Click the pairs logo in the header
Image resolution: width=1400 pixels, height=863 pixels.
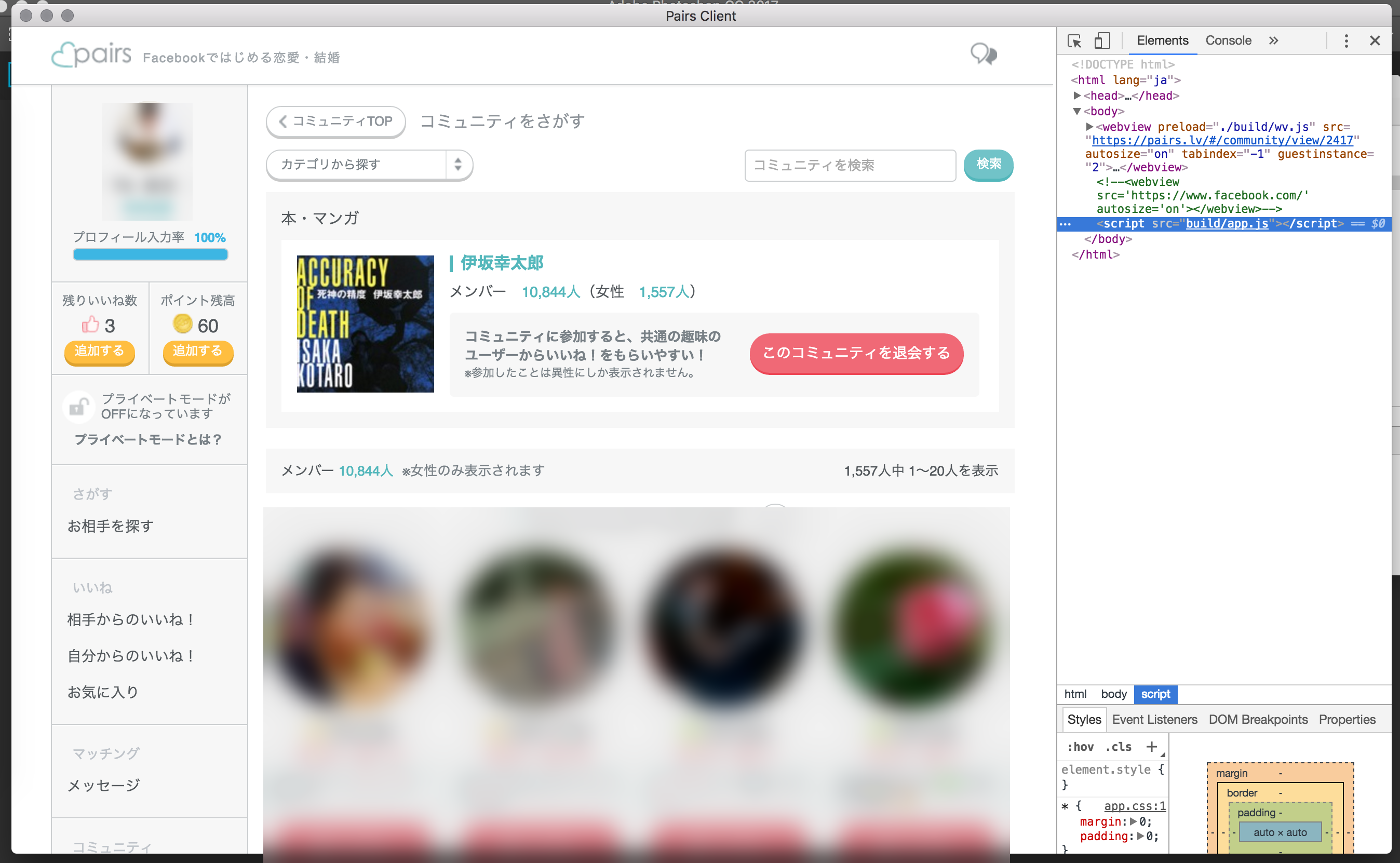[x=91, y=55]
